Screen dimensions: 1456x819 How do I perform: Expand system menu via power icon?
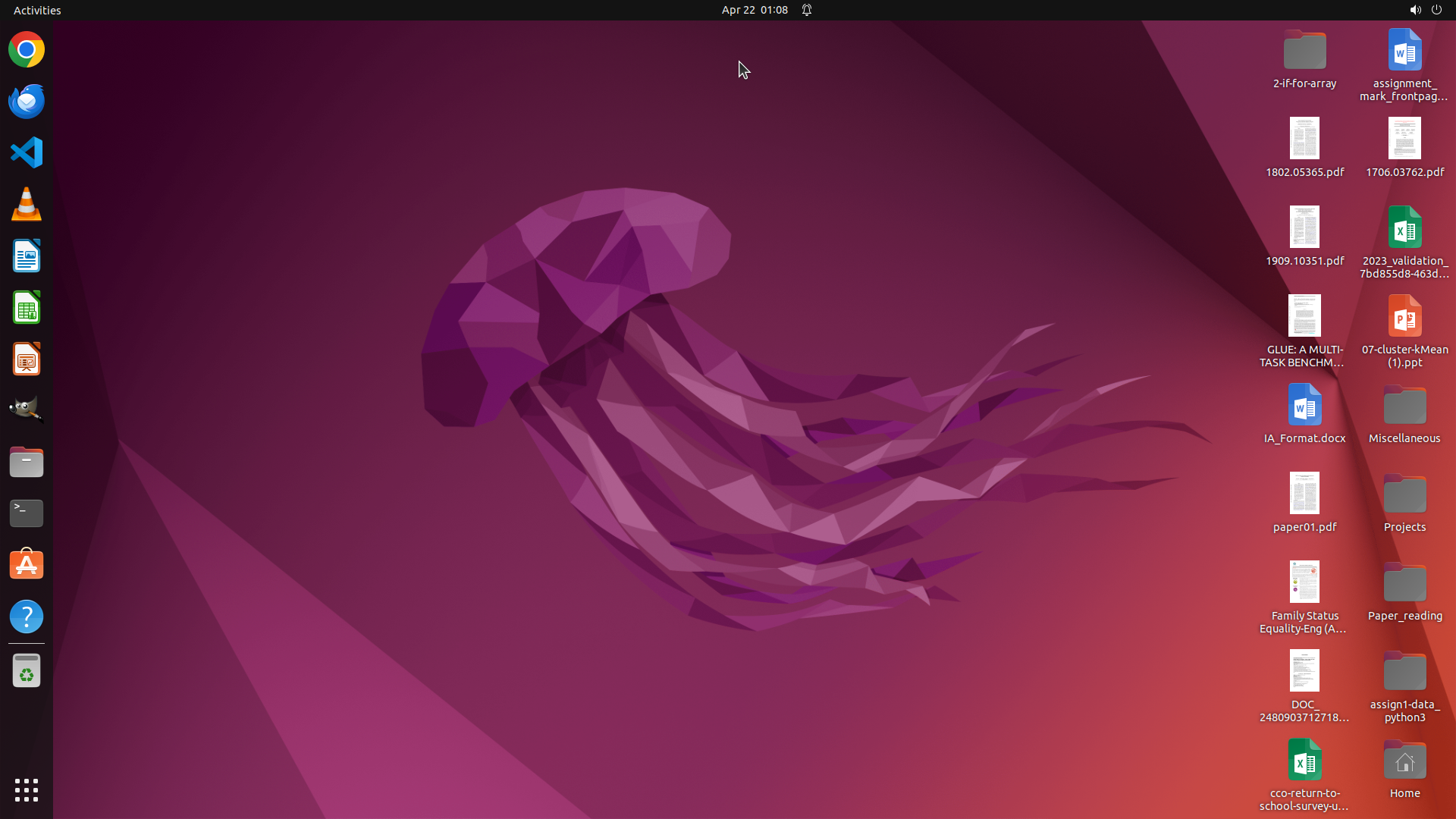coord(1436,10)
